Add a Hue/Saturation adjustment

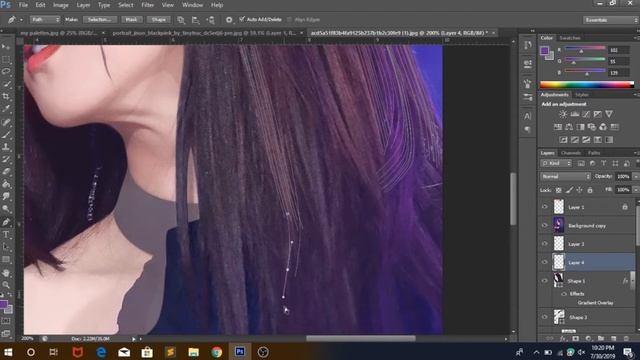[558, 127]
